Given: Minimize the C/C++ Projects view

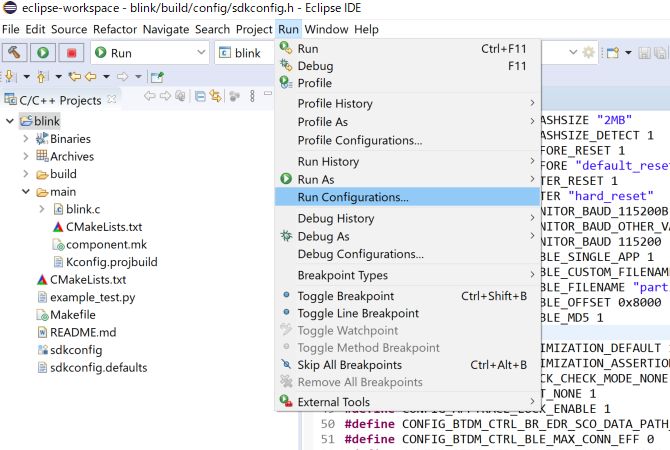Looking at the screenshot, I should pos(268,93).
